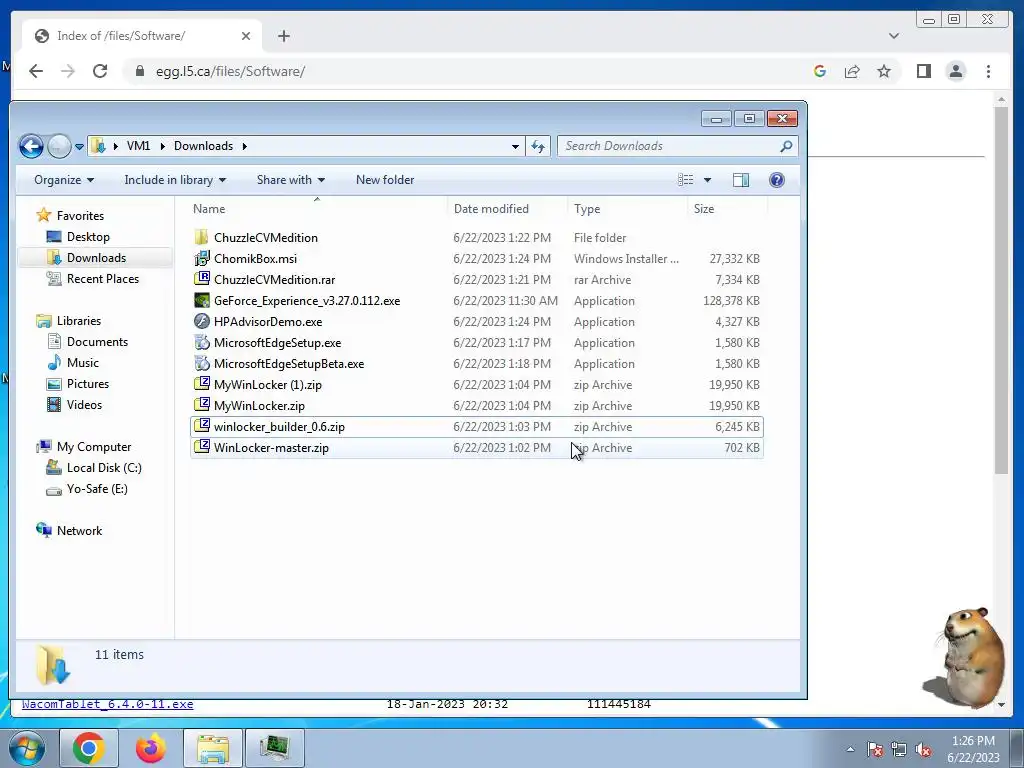Bookmark this page with star icon
This screenshot has height=768, width=1024.
click(x=884, y=71)
